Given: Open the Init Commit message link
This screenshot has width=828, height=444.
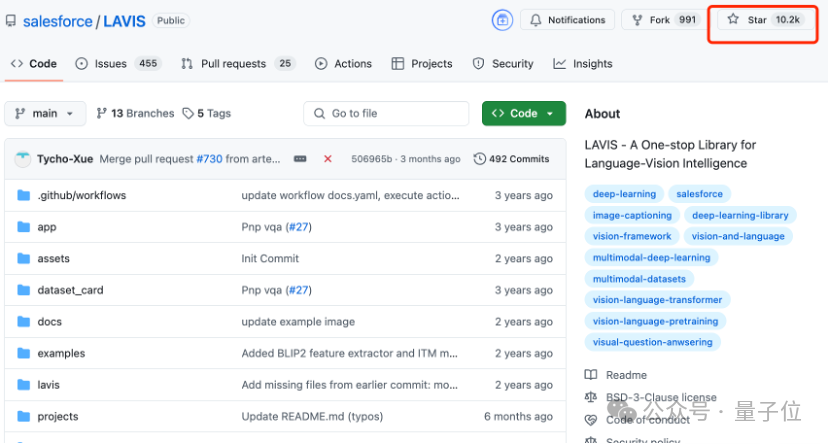Looking at the screenshot, I should pyautogui.click(x=270, y=259).
